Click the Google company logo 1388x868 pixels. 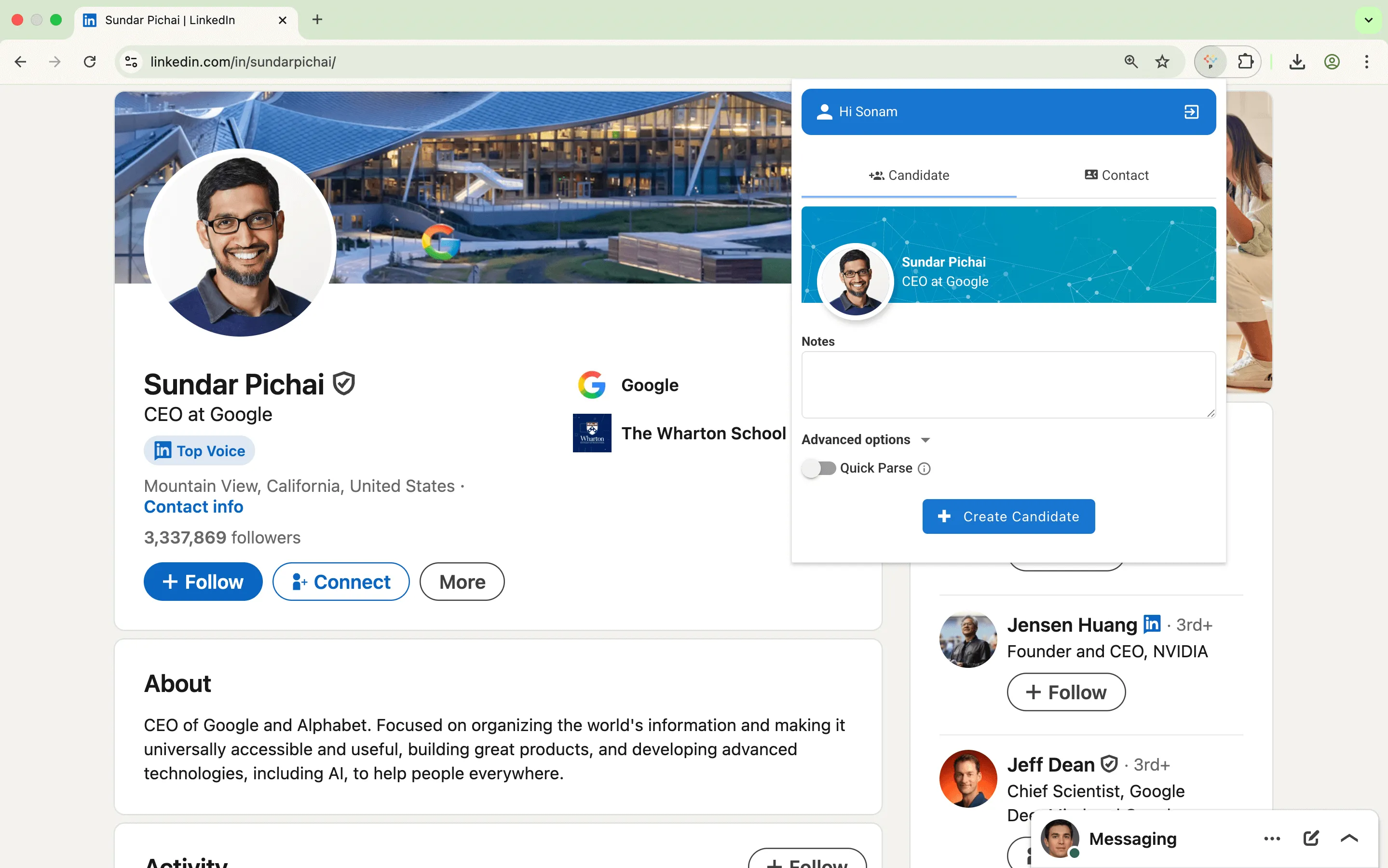[592, 385]
